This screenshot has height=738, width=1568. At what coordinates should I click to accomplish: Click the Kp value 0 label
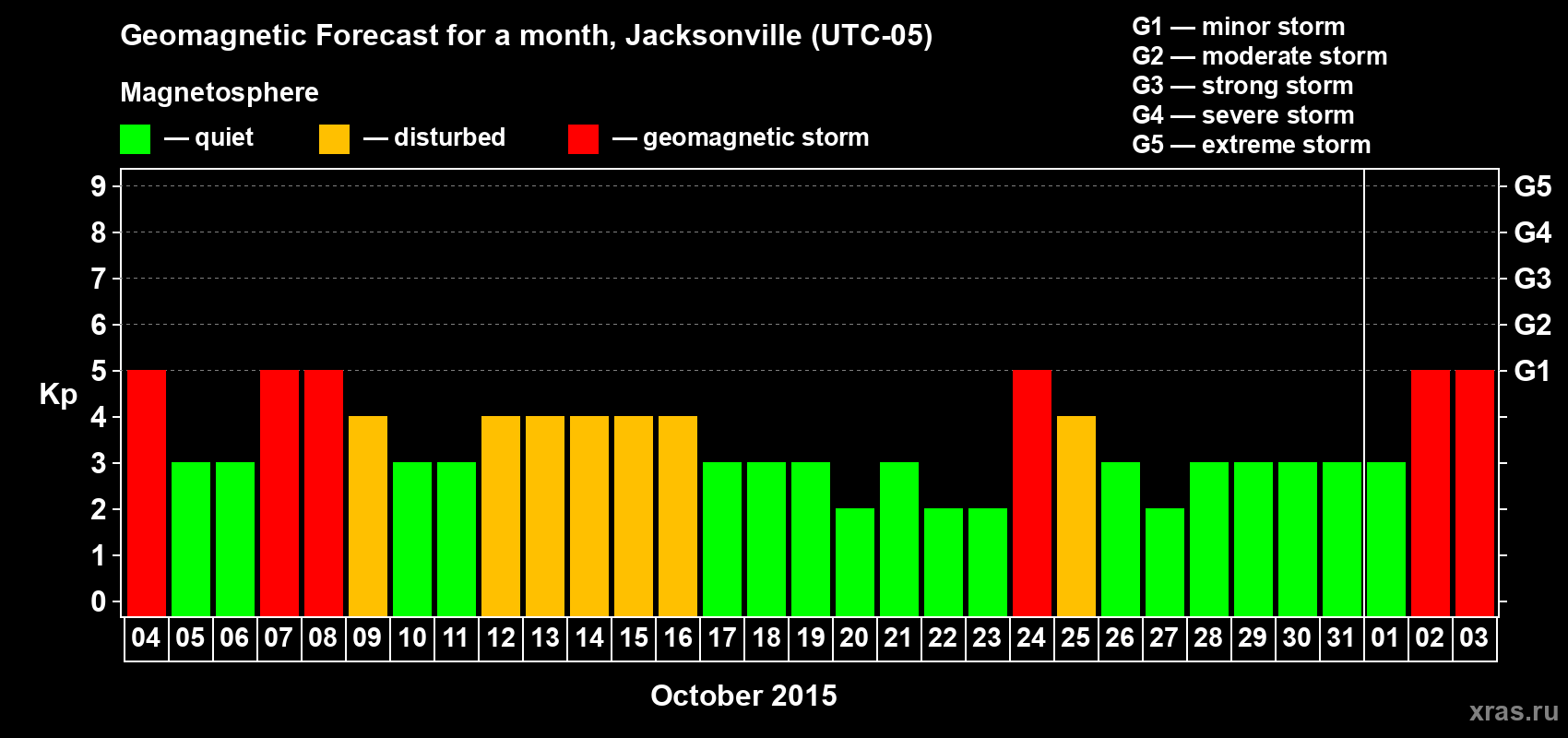coord(99,601)
